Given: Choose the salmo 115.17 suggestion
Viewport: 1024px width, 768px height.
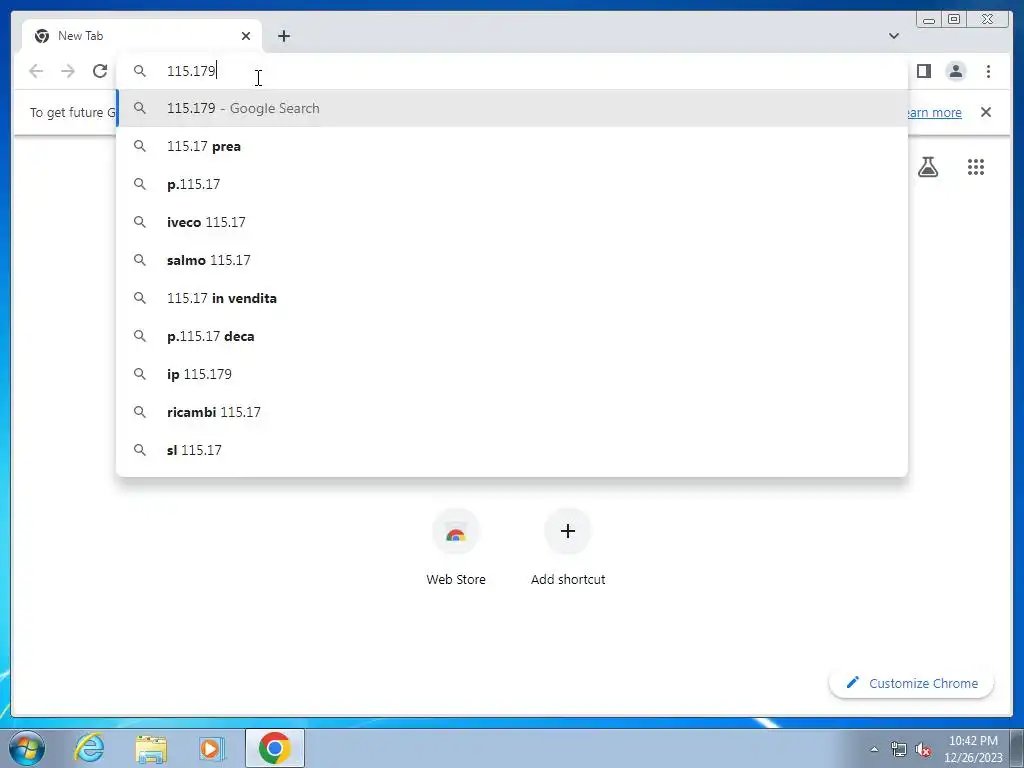Looking at the screenshot, I should pos(512,260).
